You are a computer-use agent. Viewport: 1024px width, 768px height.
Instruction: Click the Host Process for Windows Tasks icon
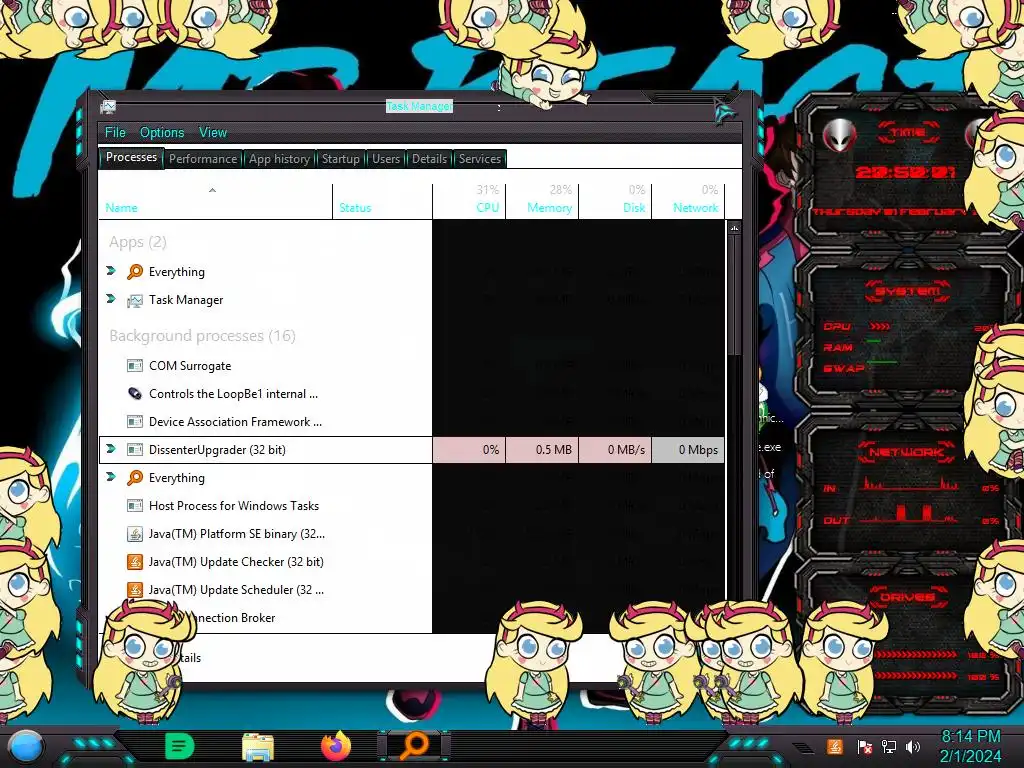pos(135,506)
